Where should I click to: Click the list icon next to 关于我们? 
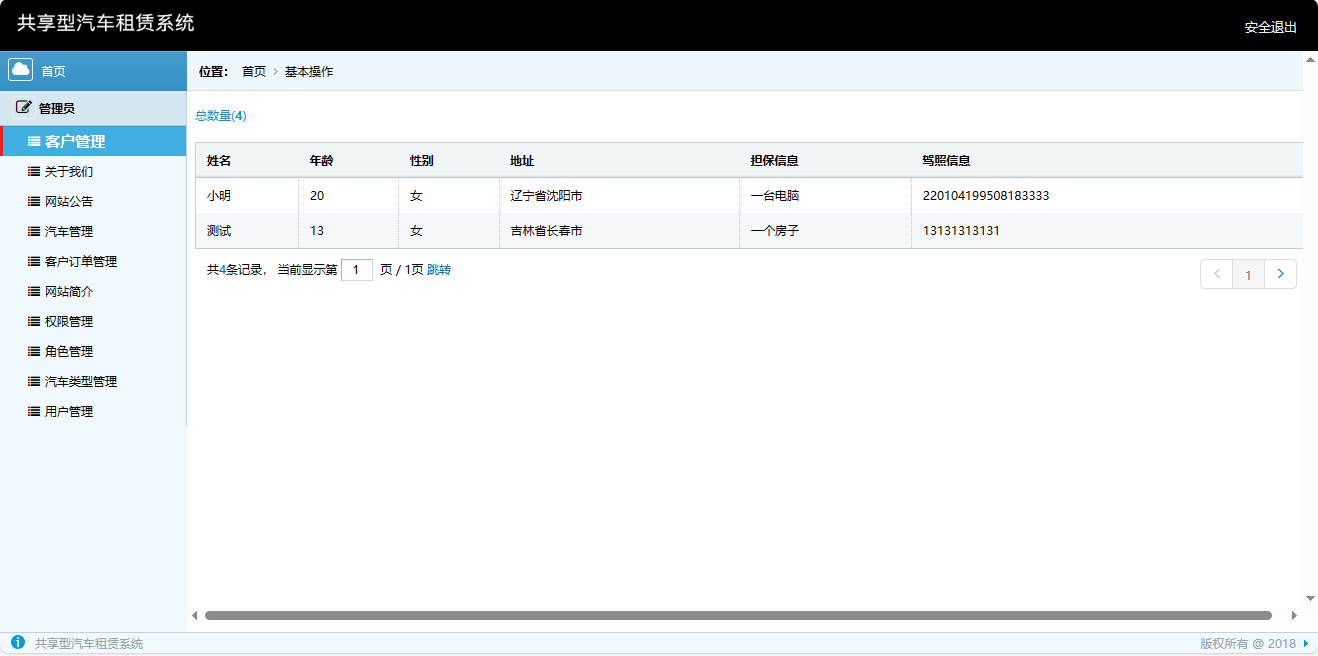[x=34, y=171]
